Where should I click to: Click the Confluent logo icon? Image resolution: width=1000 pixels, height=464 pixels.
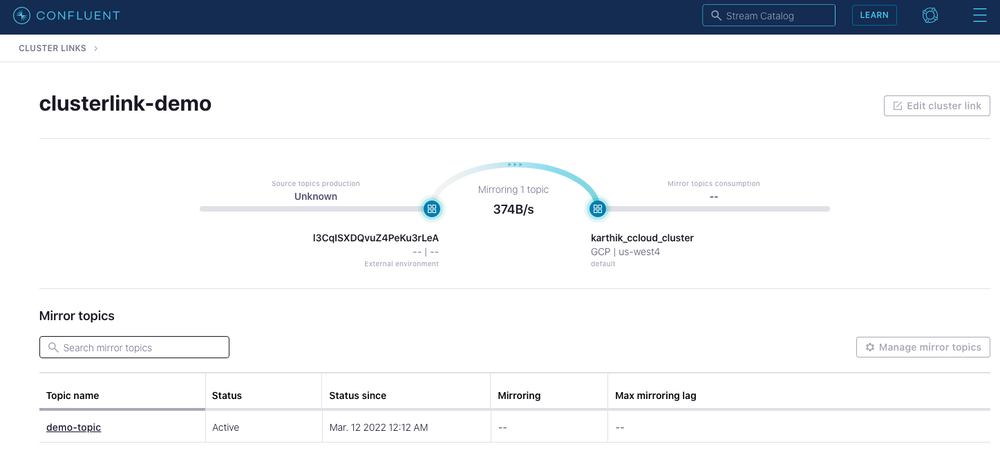point(22,15)
